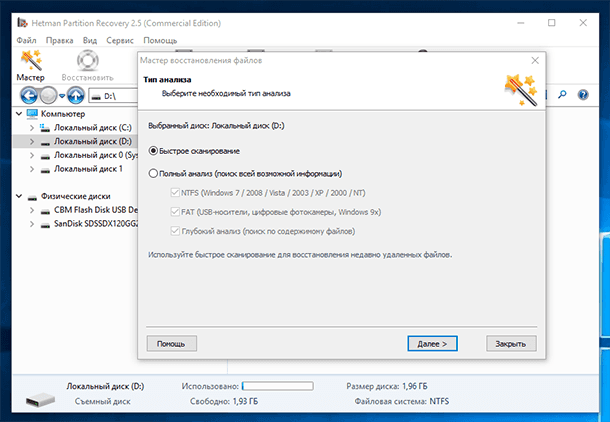
Task: Open the Помощь menu
Action: tap(160, 40)
